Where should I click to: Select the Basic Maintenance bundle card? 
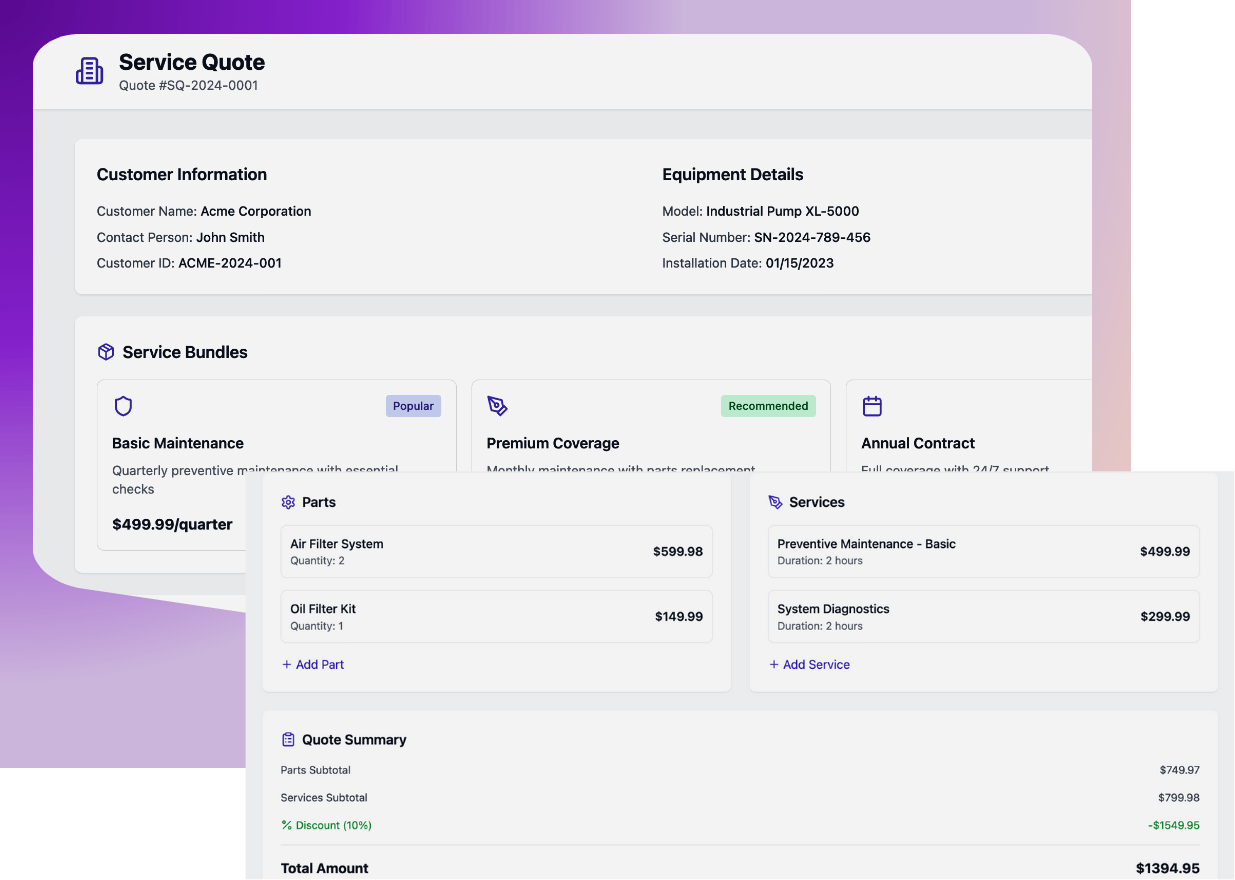point(277,465)
